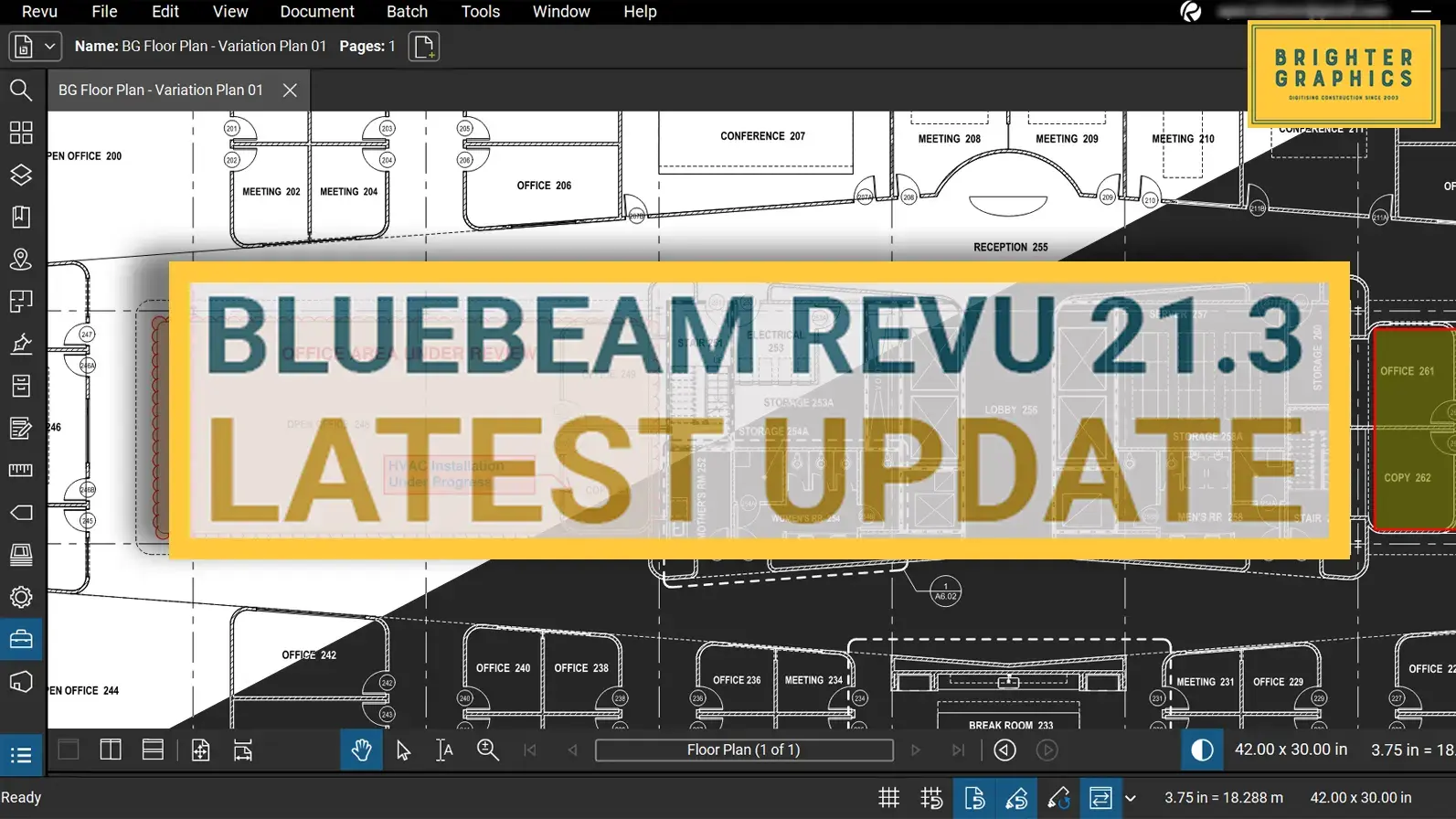Open the Thumbnails panel icon
This screenshot has width=1456, height=819.
(21, 133)
